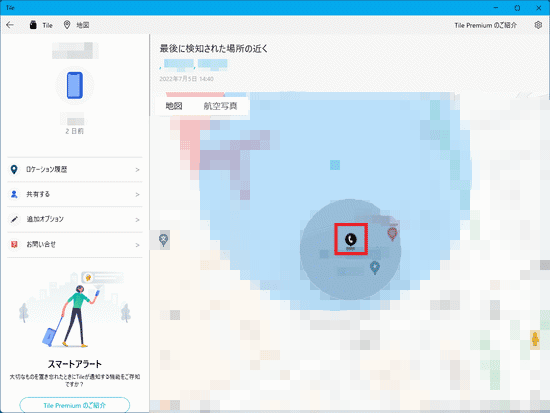Maximize the Tile window
The image size is (550, 413).
coord(517,8)
